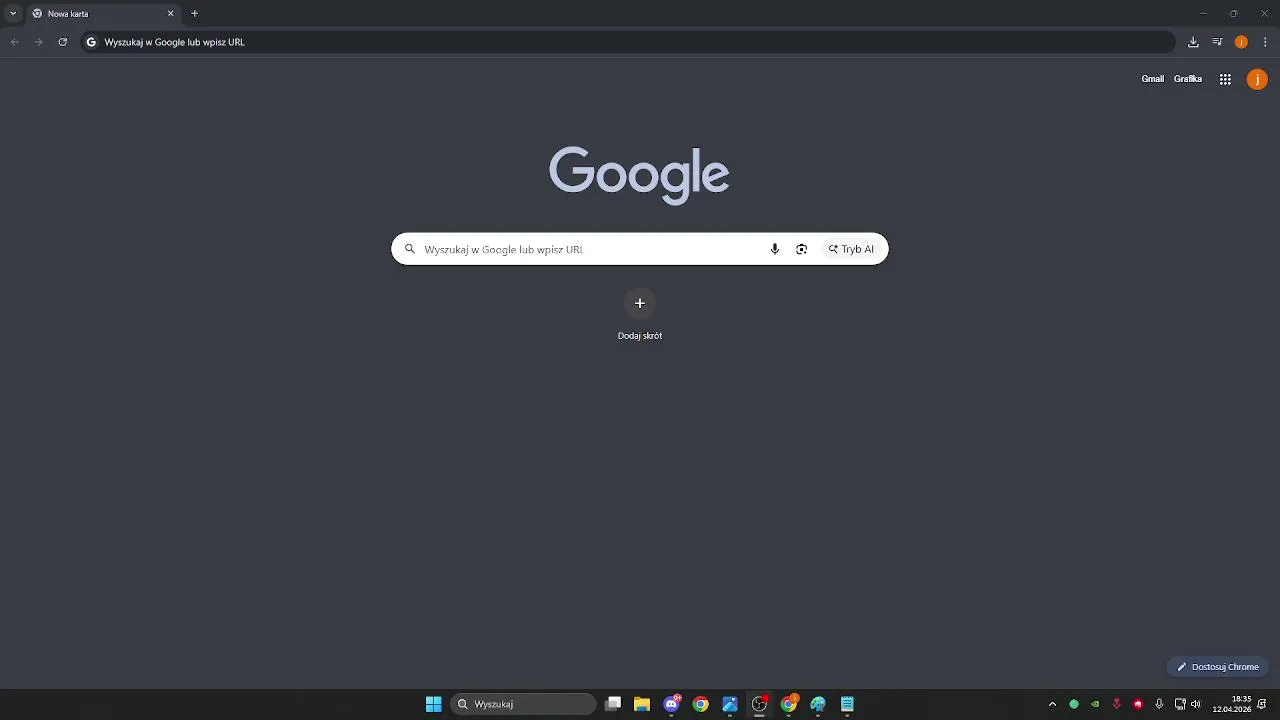Reload the current page

click(63, 42)
